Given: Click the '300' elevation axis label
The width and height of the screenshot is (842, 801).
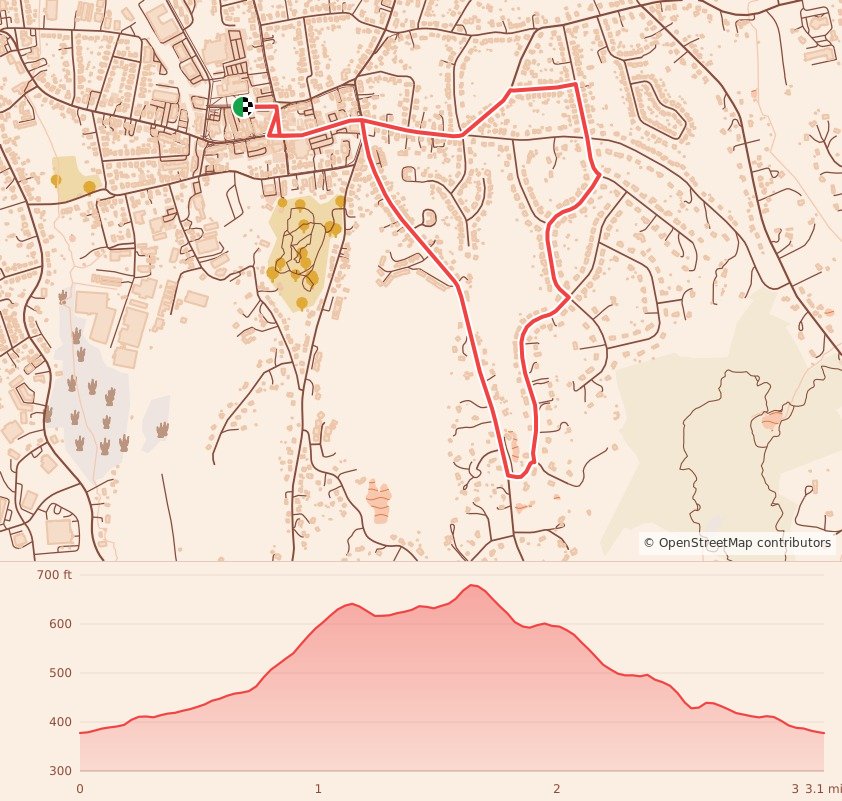Looking at the screenshot, I should point(60,771).
